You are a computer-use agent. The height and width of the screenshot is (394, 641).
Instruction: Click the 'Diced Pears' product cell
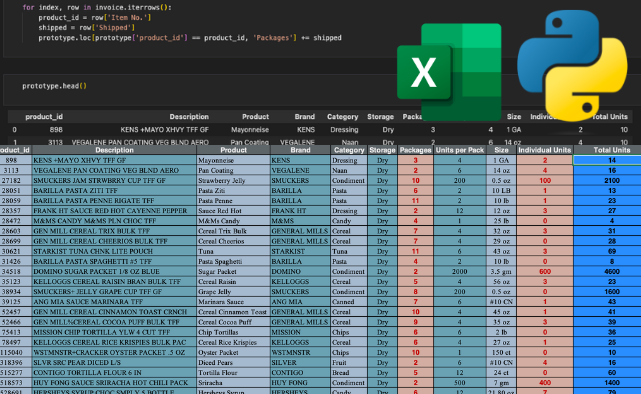point(233,362)
